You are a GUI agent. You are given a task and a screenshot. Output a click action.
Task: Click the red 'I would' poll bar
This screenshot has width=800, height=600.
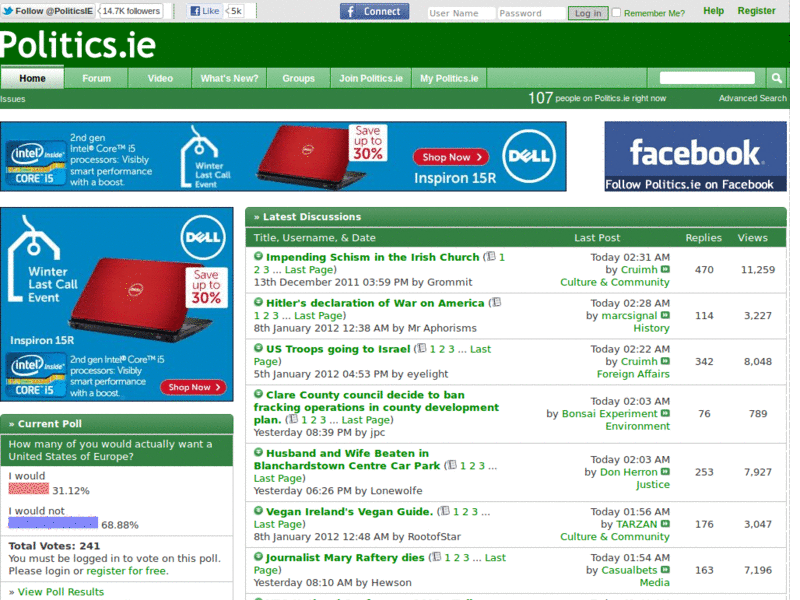(29, 489)
